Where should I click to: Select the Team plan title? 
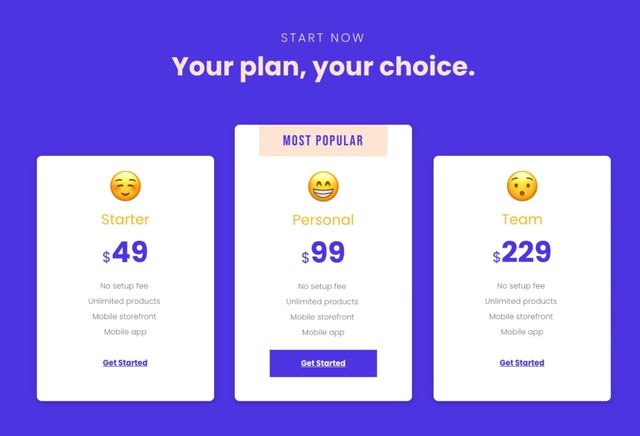click(x=522, y=219)
